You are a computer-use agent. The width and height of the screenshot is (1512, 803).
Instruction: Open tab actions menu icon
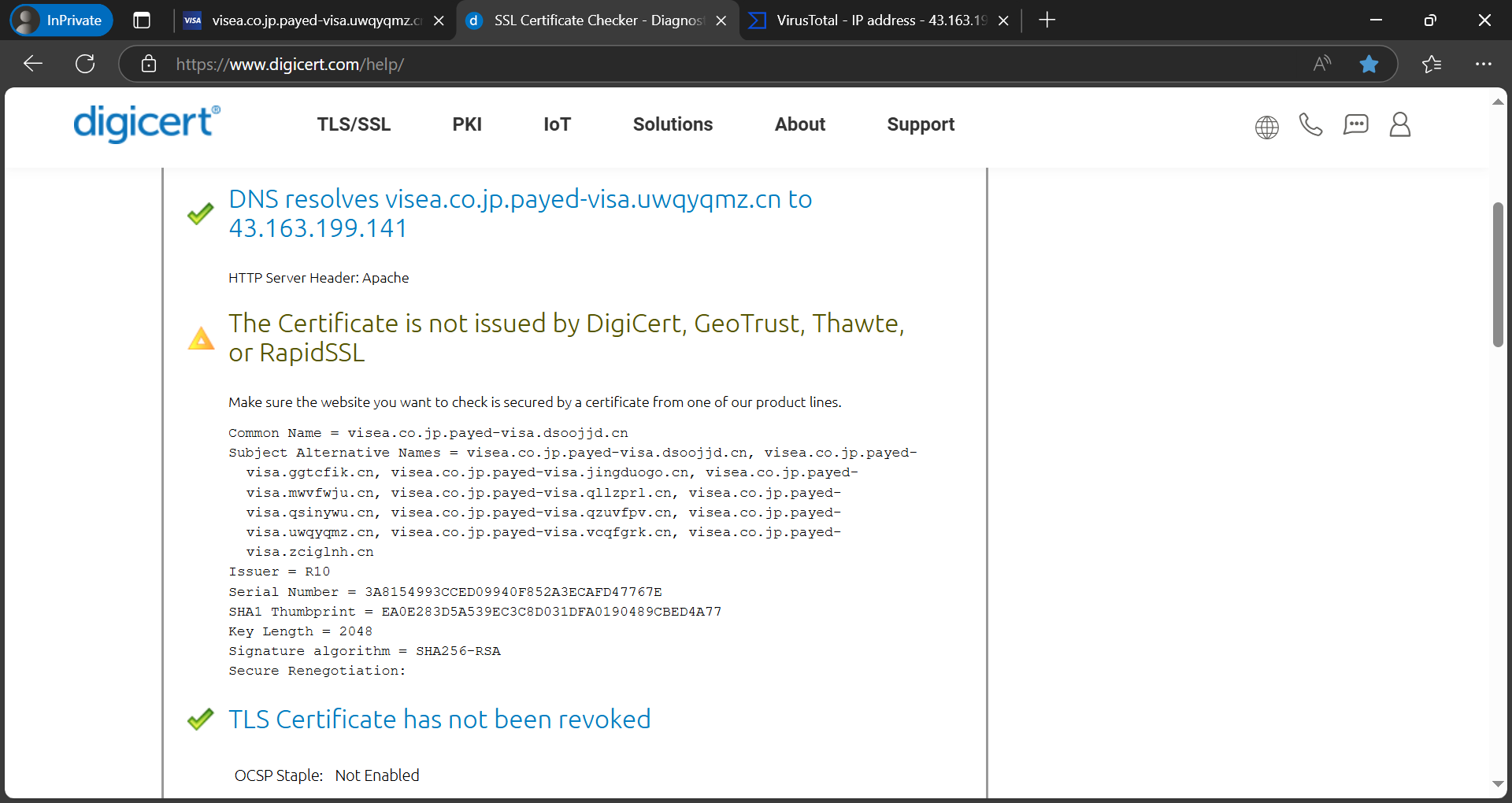[142, 20]
